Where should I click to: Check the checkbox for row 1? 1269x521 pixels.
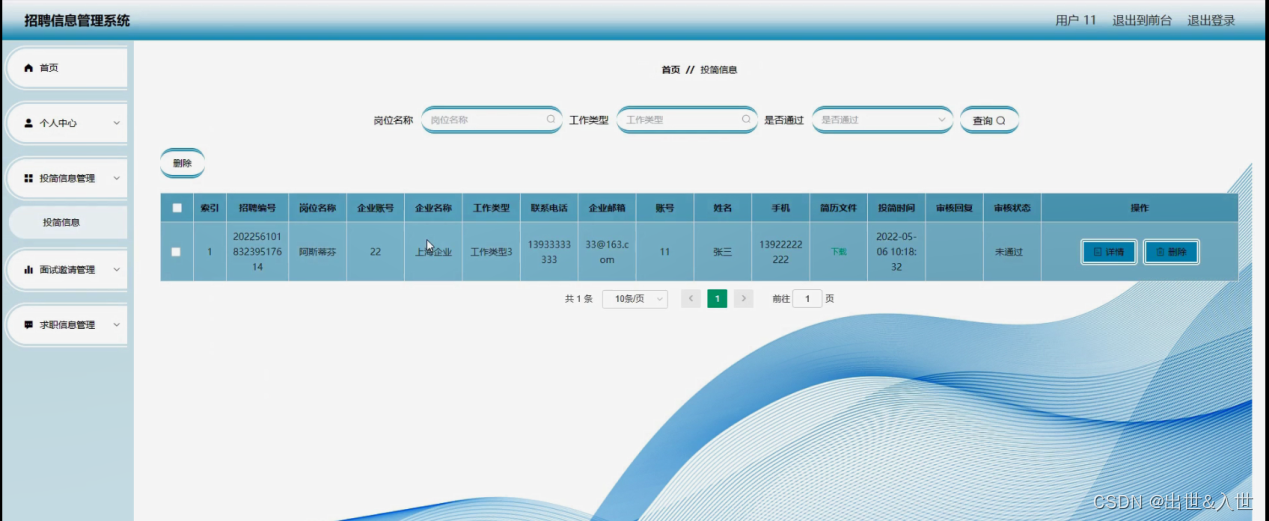(177, 252)
